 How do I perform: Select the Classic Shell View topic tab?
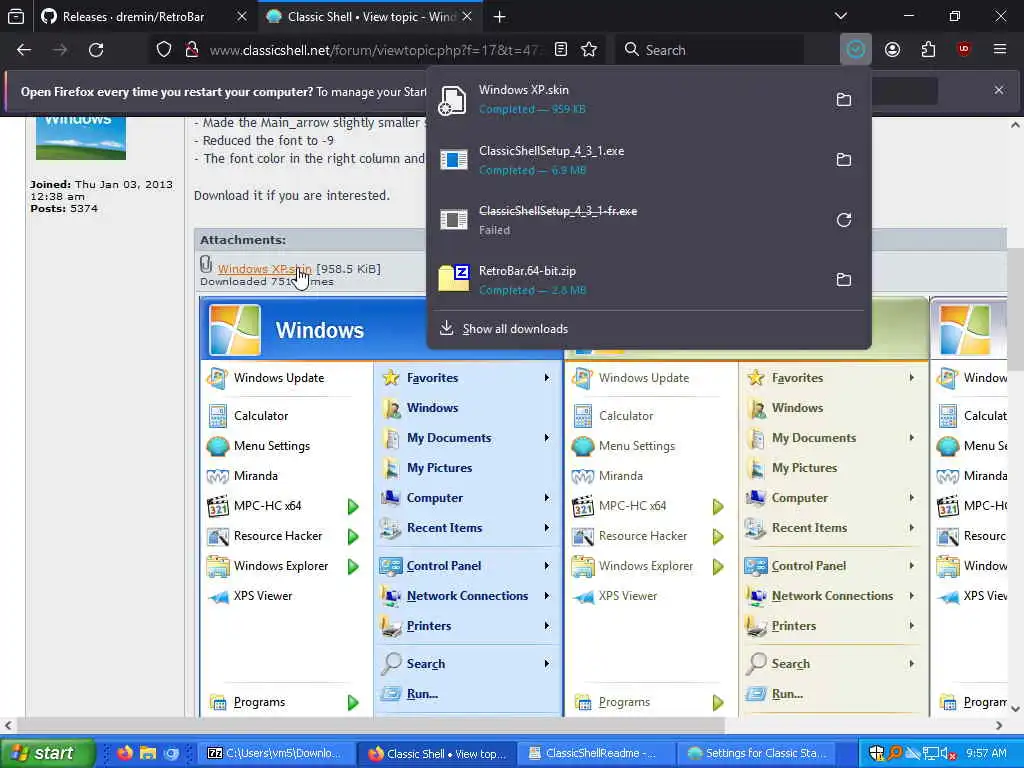pyautogui.click(x=372, y=16)
